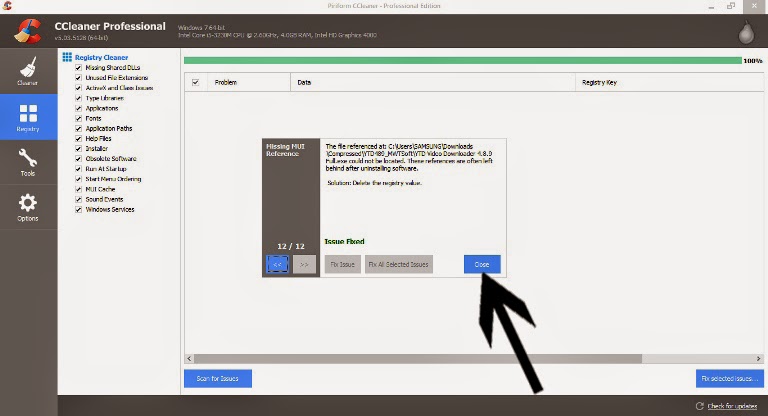Screen dimensions: 768x416
Task: Click the Issue Fixed status text
Action: (x=344, y=242)
